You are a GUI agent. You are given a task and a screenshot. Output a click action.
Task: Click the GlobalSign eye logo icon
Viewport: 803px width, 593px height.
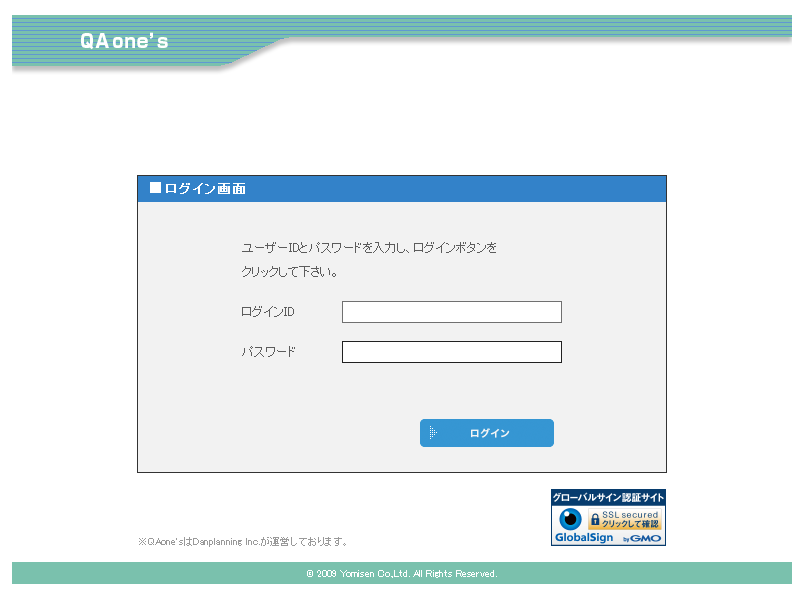point(570,519)
